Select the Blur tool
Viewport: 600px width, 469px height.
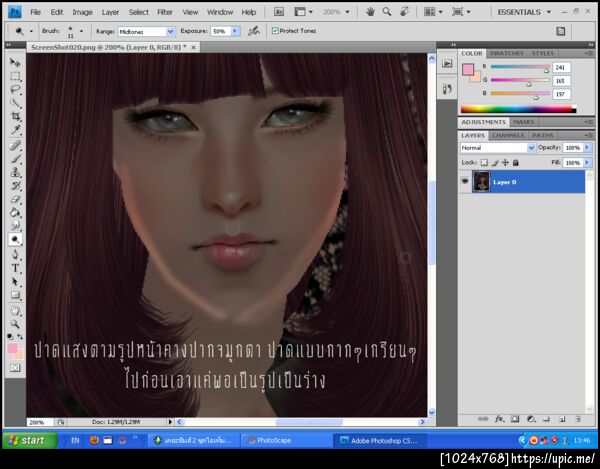[x=15, y=226]
